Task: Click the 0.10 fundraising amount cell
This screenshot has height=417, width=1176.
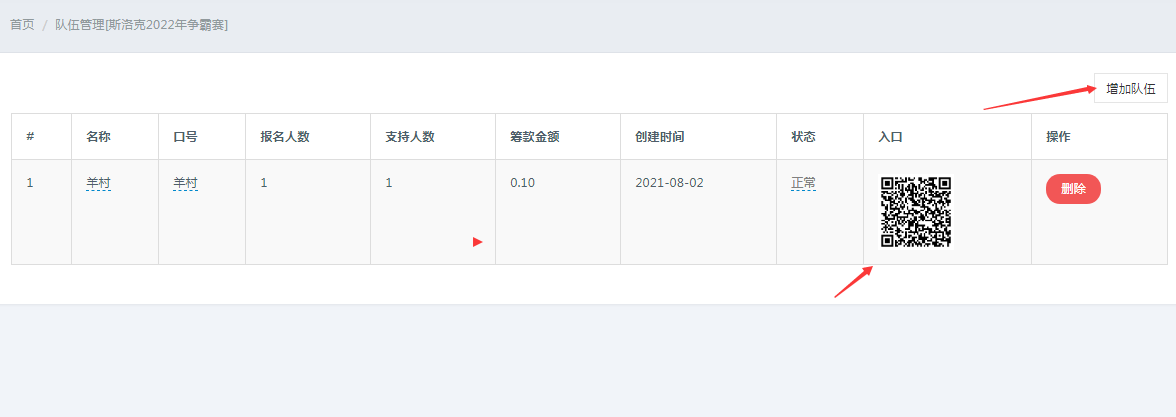Action: point(522,182)
